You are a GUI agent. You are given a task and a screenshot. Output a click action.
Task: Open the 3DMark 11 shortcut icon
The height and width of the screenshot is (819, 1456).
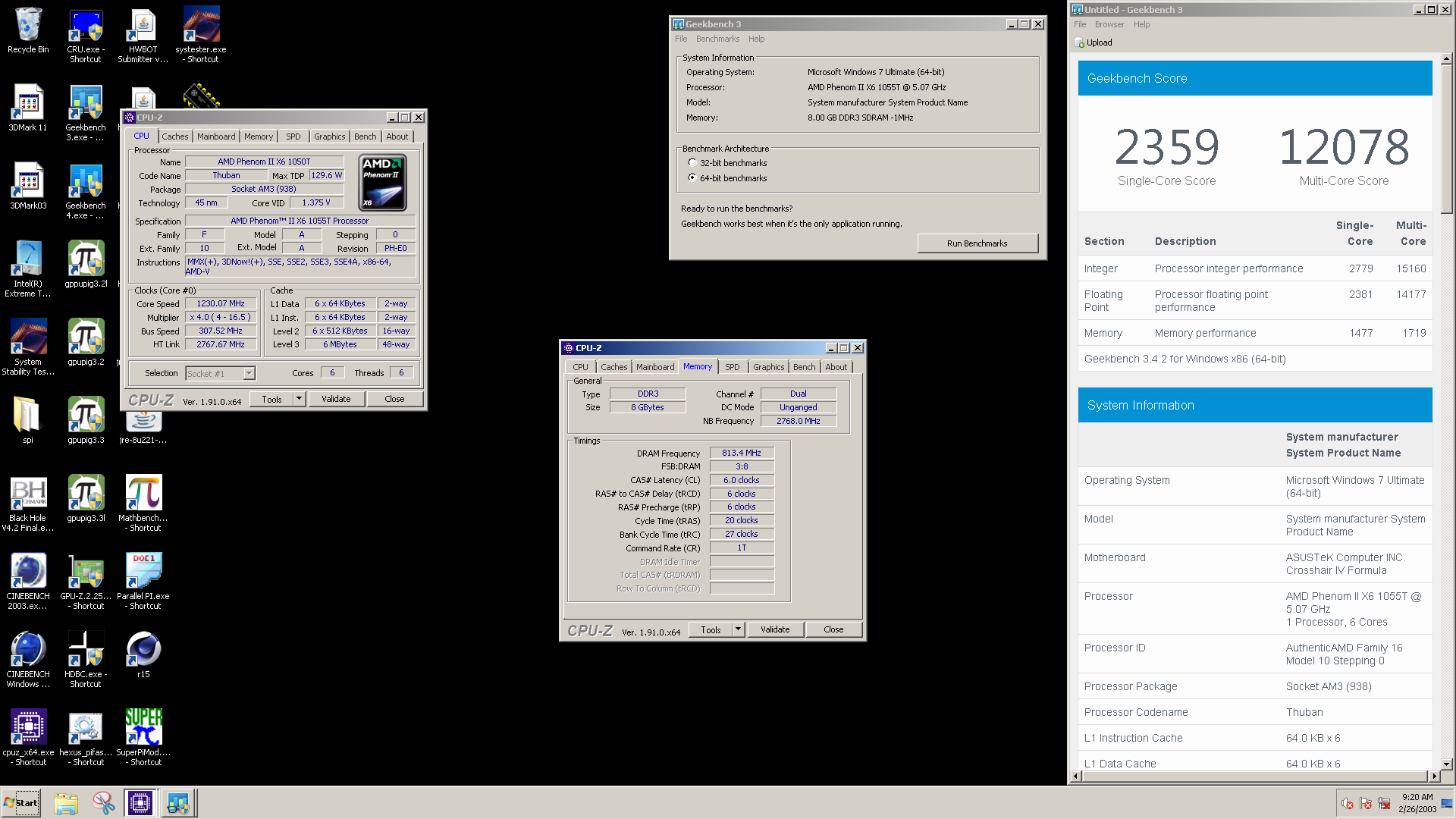click(28, 108)
